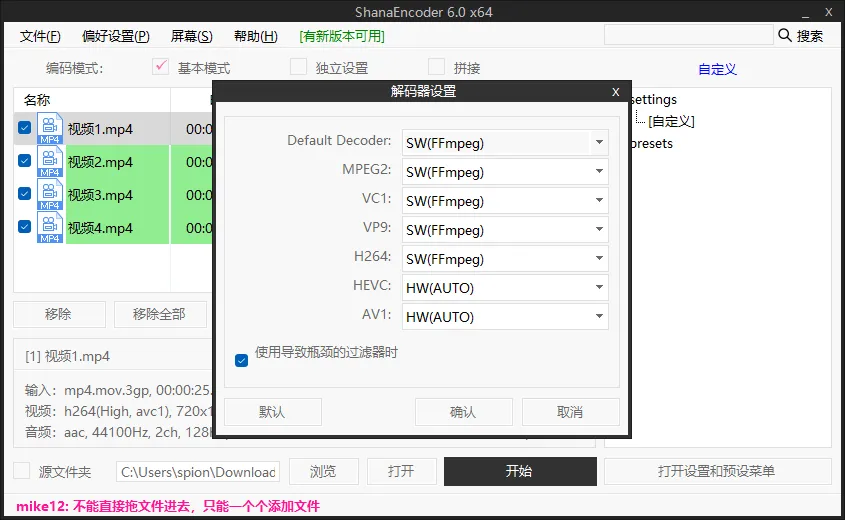Click the 默认 button in dialog

(x=273, y=412)
